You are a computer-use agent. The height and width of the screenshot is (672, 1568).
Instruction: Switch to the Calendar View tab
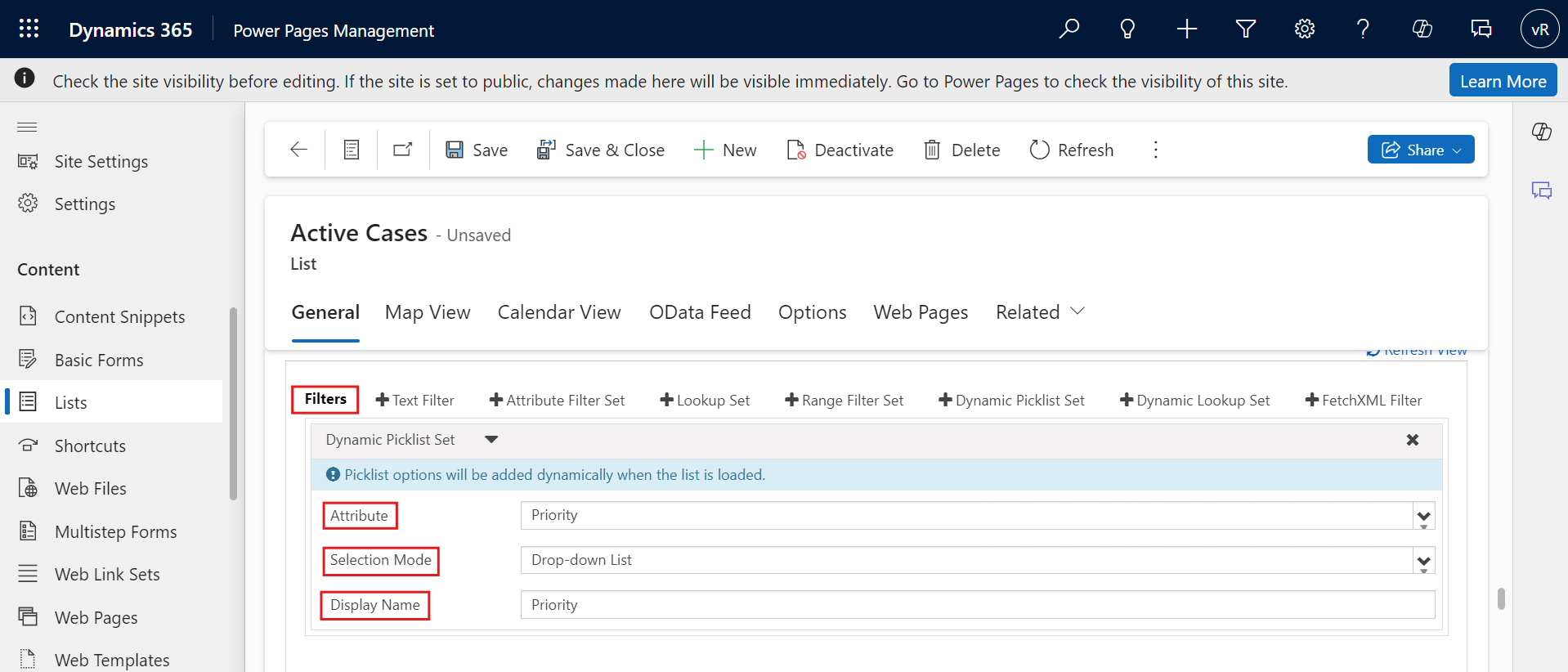pos(559,312)
